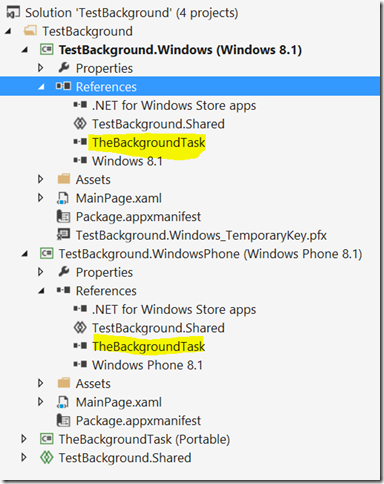Collapse the selected References node
Image resolution: width=384 pixels, height=484 pixels.
41,87
